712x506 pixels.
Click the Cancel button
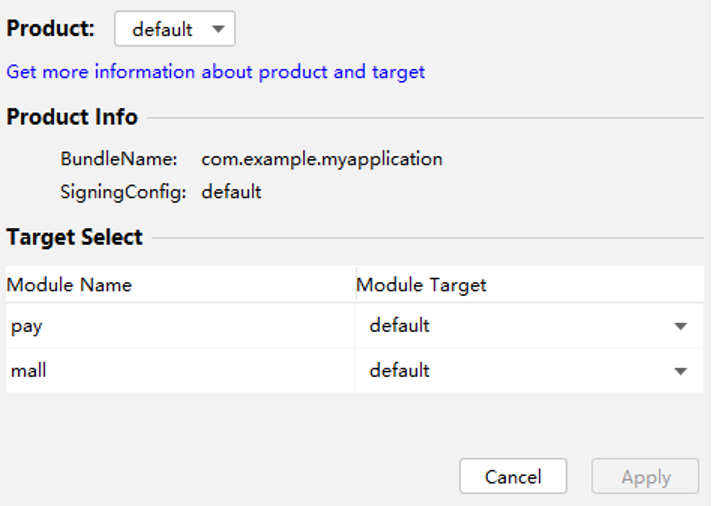point(513,476)
